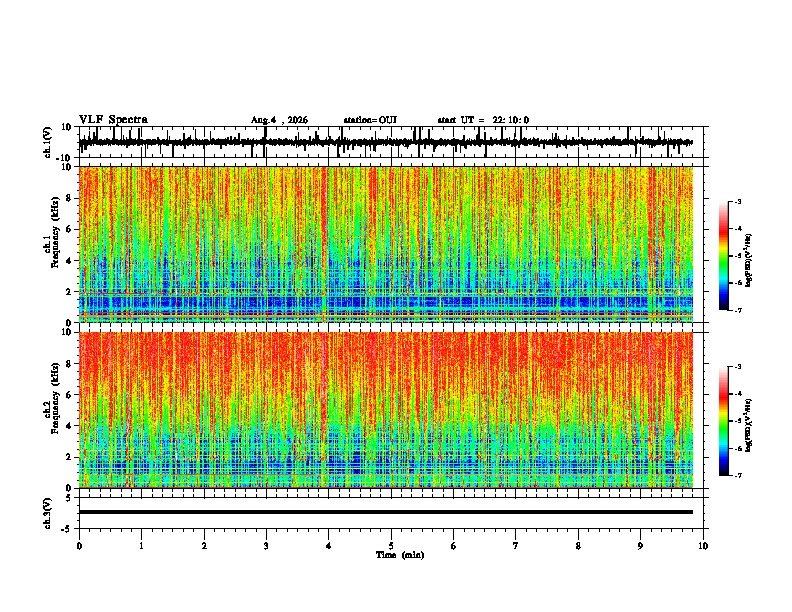Click the "9" tick label on the Time axis
Screen dimensions: 792x612
coord(640,546)
